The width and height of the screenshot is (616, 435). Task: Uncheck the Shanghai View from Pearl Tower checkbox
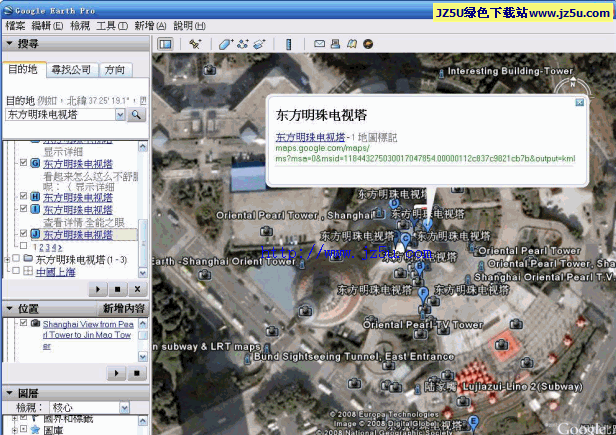pyautogui.click(x=23, y=323)
